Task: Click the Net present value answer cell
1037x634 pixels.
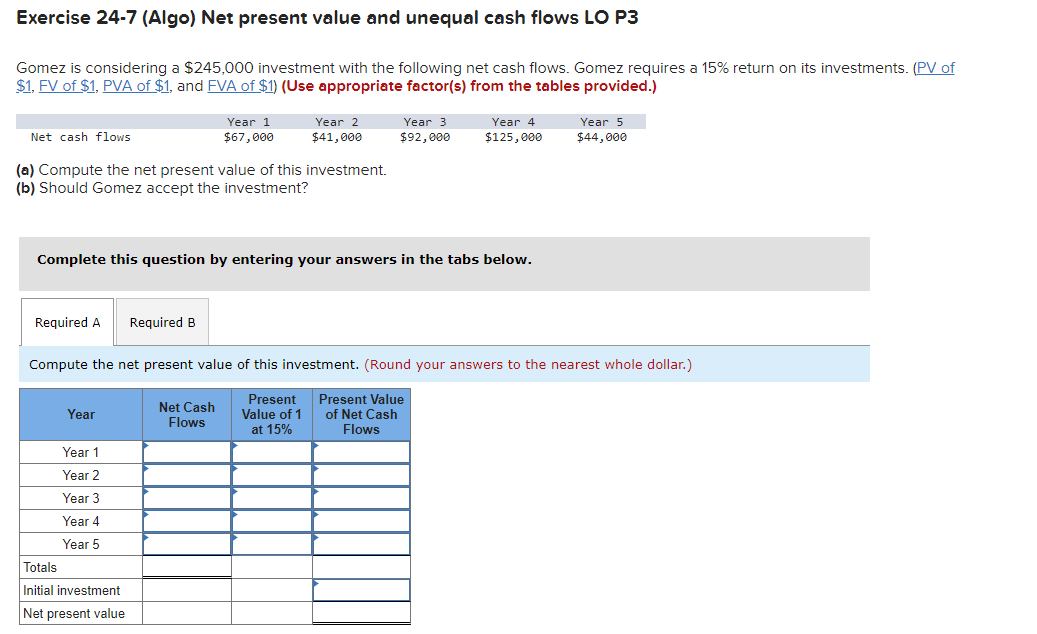Action: (x=360, y=613)
